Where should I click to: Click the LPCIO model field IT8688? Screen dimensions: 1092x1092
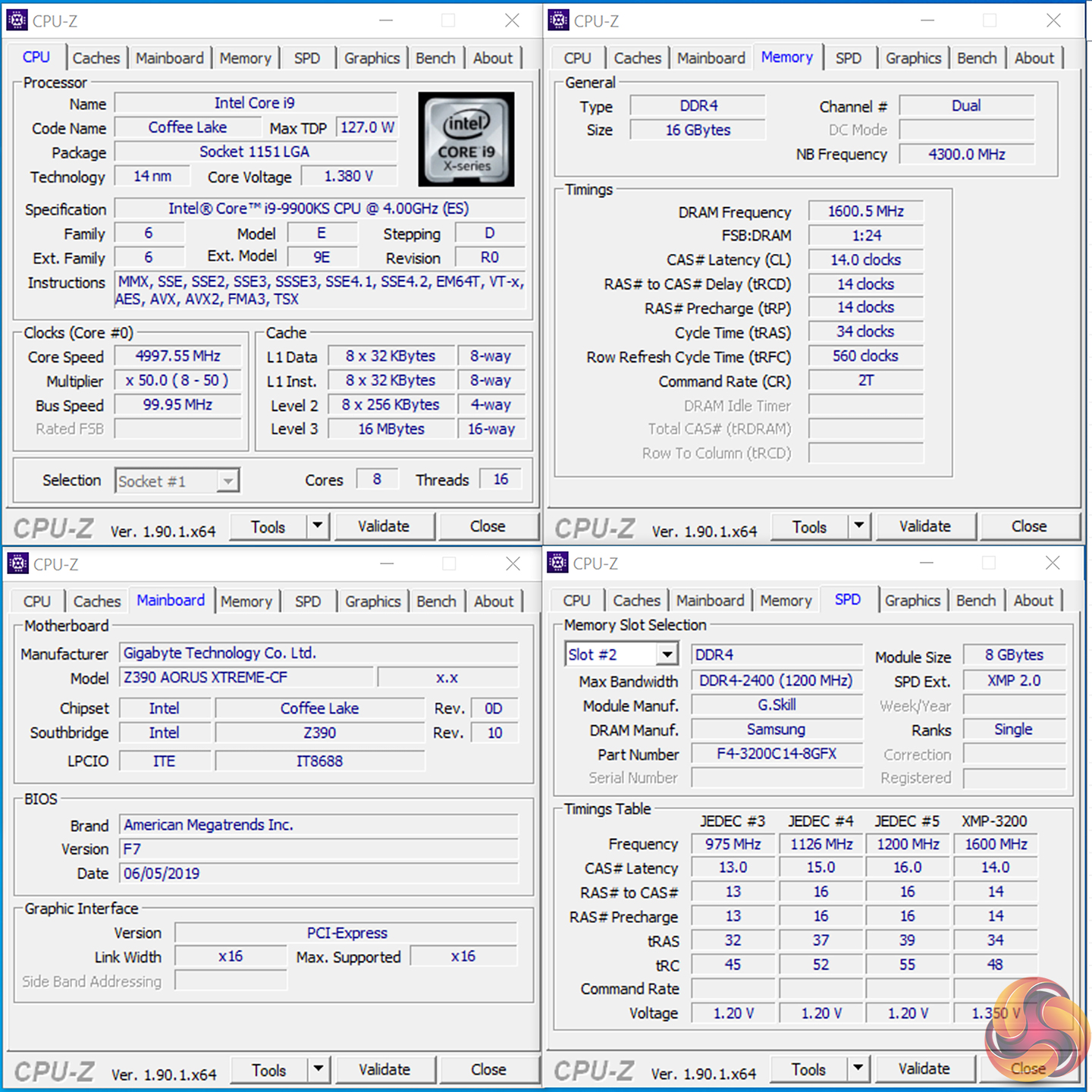[320, 761]
